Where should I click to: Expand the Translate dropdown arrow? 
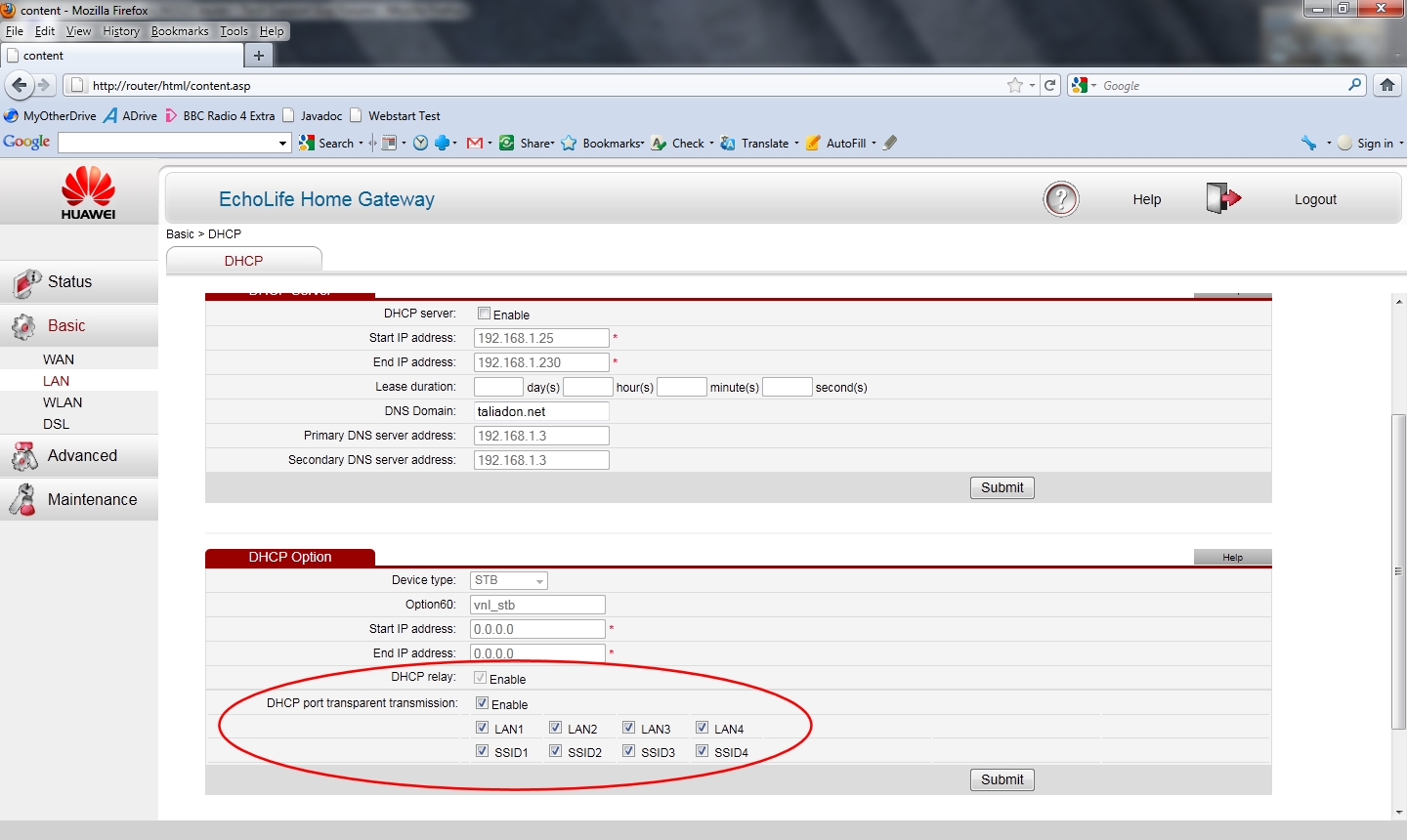tap(796, 143)
